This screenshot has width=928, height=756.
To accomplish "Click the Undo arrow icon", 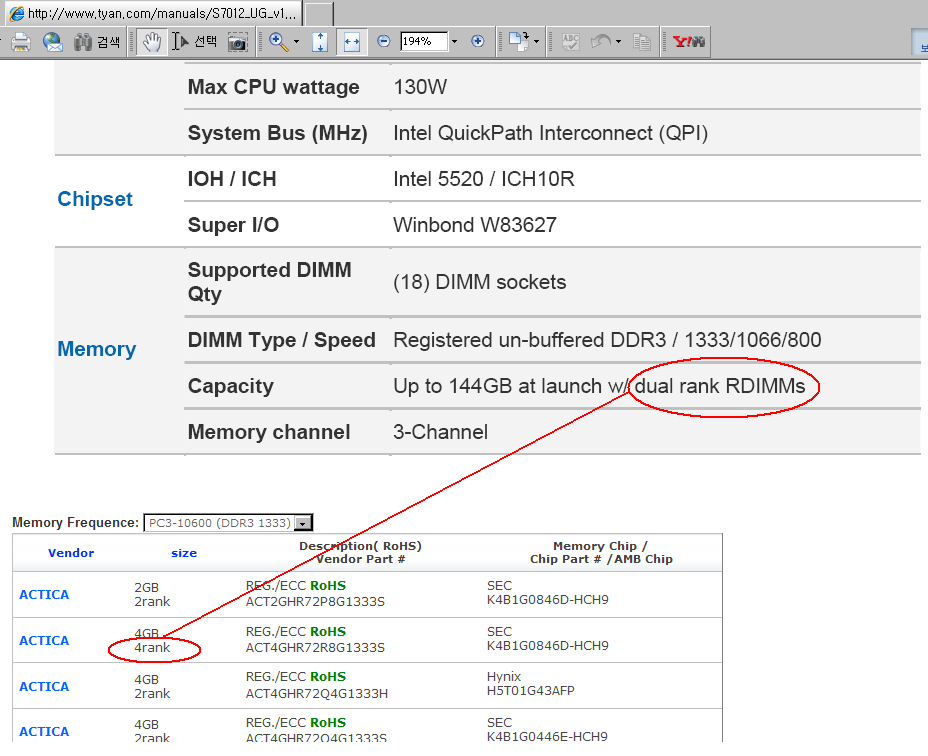I will pyautogui.click(x=601, y=41).
